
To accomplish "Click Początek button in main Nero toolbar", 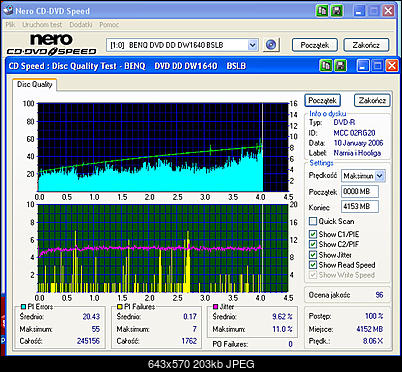I will pos(315,45).
